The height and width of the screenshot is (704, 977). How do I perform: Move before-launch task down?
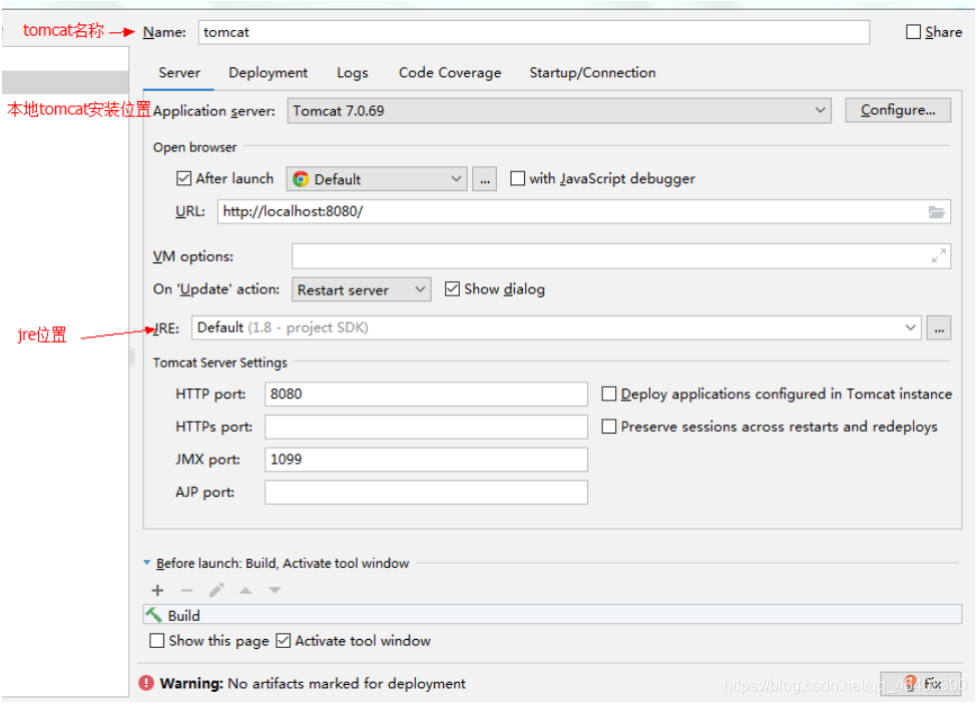tap(275, 590)
